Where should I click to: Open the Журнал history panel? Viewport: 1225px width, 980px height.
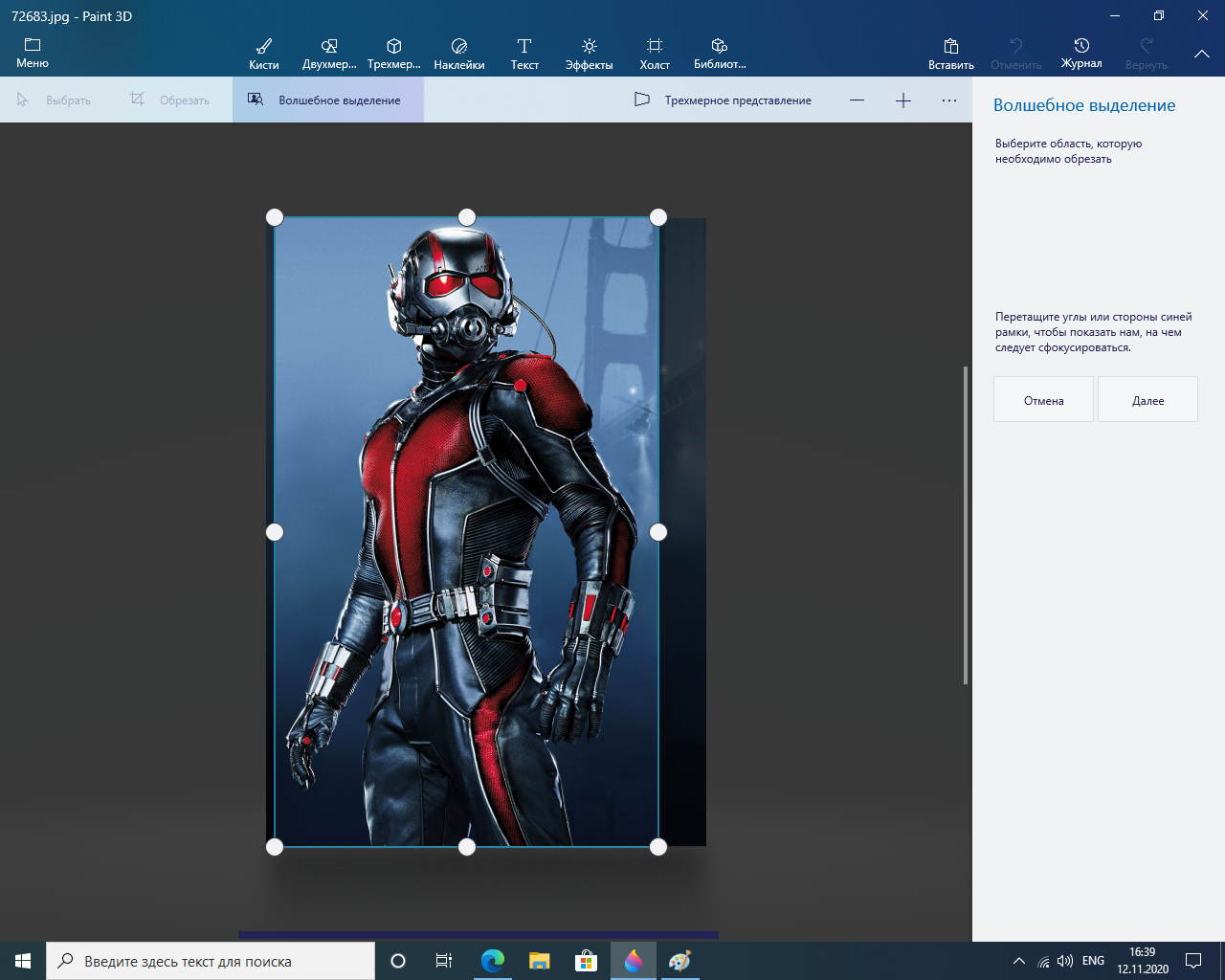[x=1080, y=54]
